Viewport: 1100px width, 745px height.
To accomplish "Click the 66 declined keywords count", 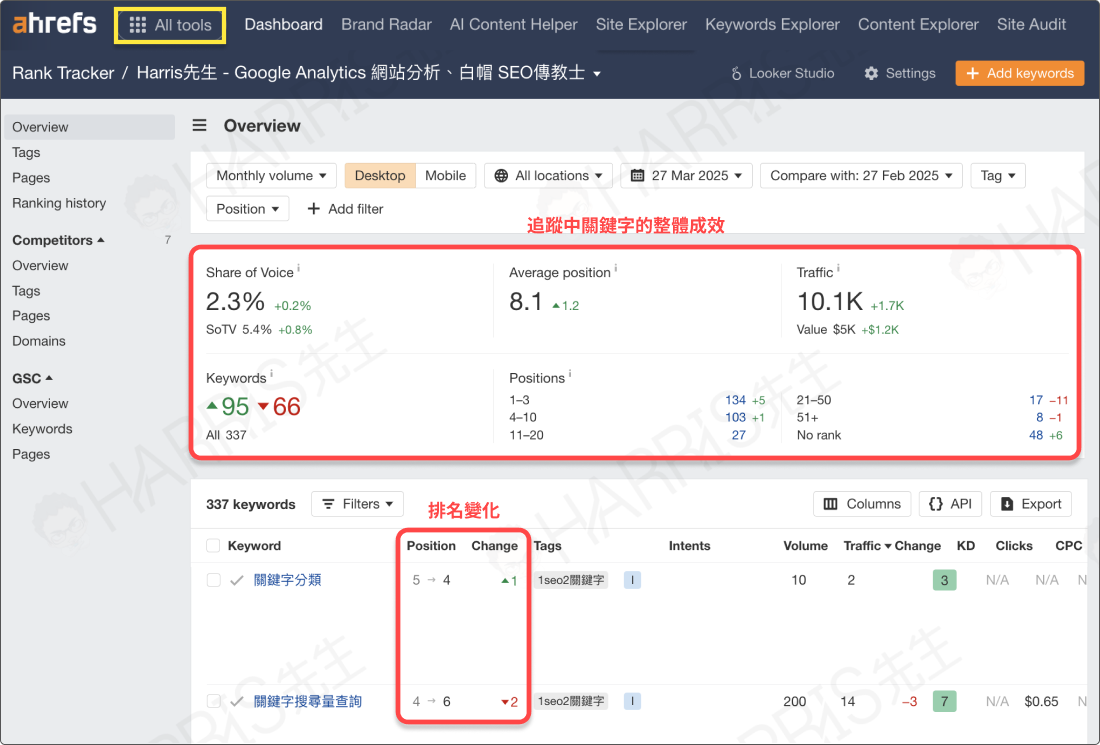I will [279, 406].
